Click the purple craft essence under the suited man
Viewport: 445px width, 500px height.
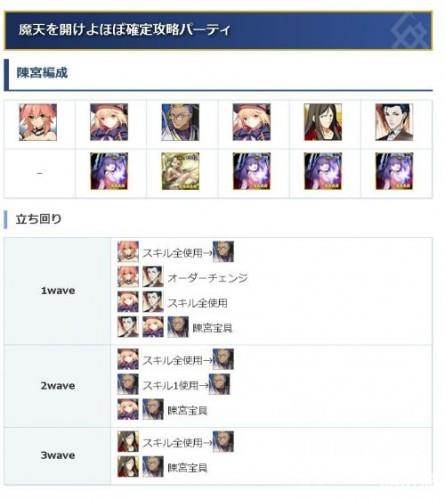point(394,171)
